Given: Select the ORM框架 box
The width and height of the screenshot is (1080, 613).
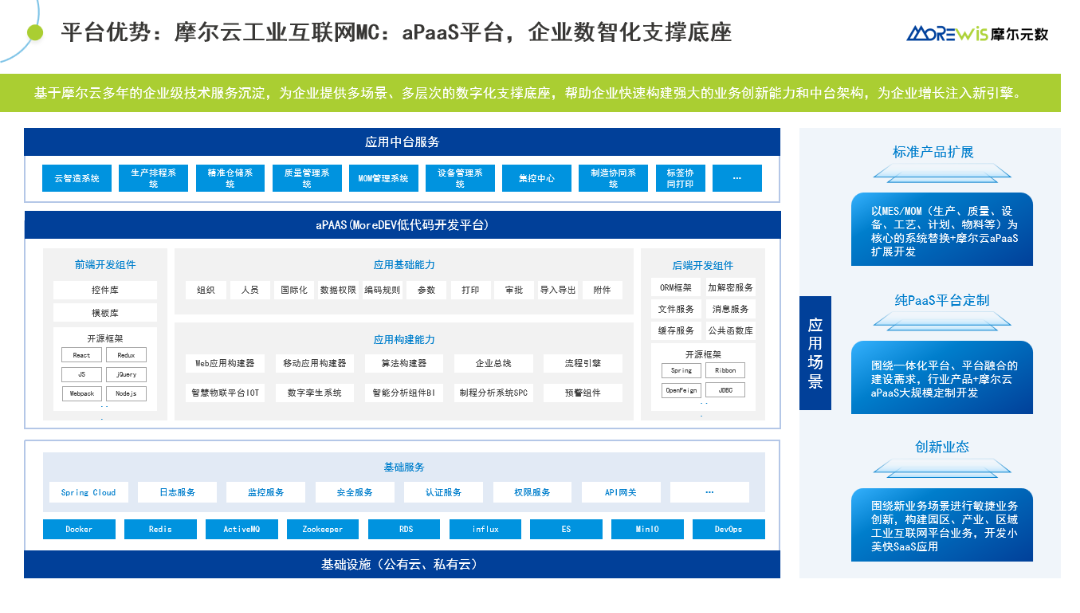Looking at the screenshot, I should [676, 287].
